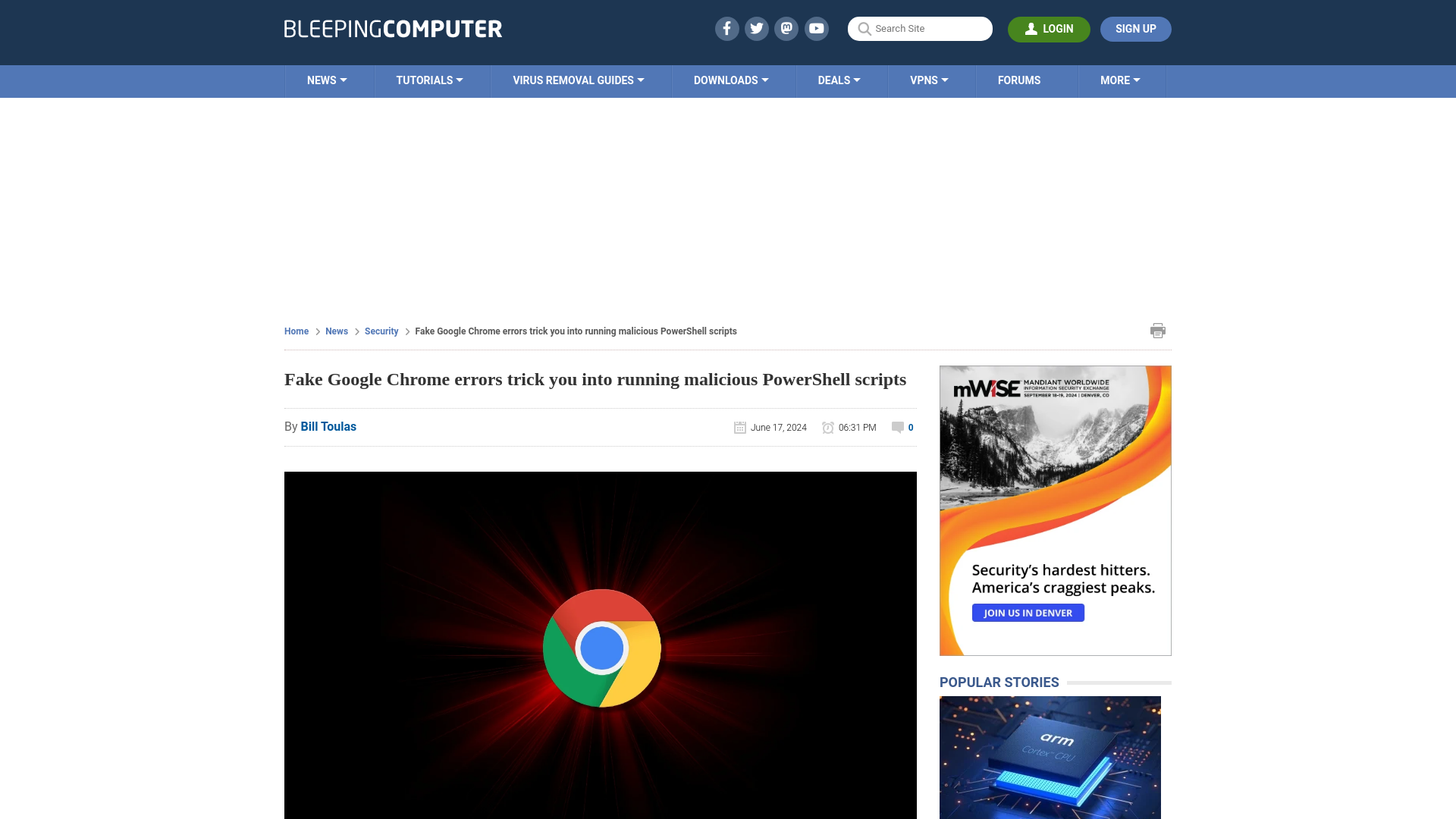Click the LOGIN button
The image size is (1456, 819).
1049,29
